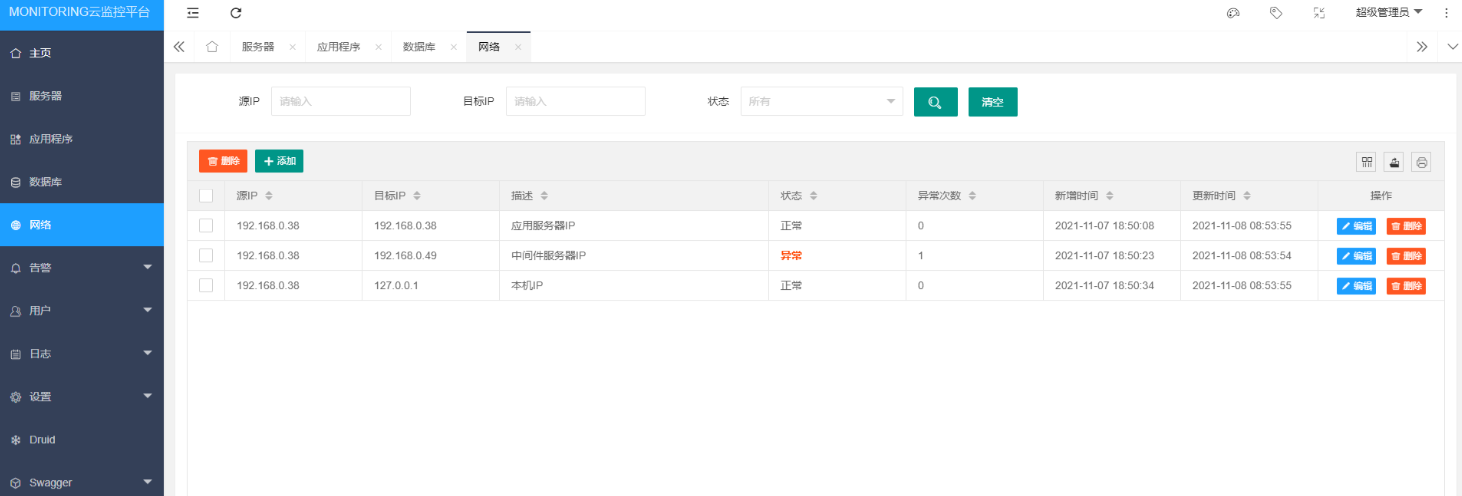The width and height of the screenshot is (1462, 496).
Task: Switch to the 服务器 tab
Action: click(x=258, y=47)
